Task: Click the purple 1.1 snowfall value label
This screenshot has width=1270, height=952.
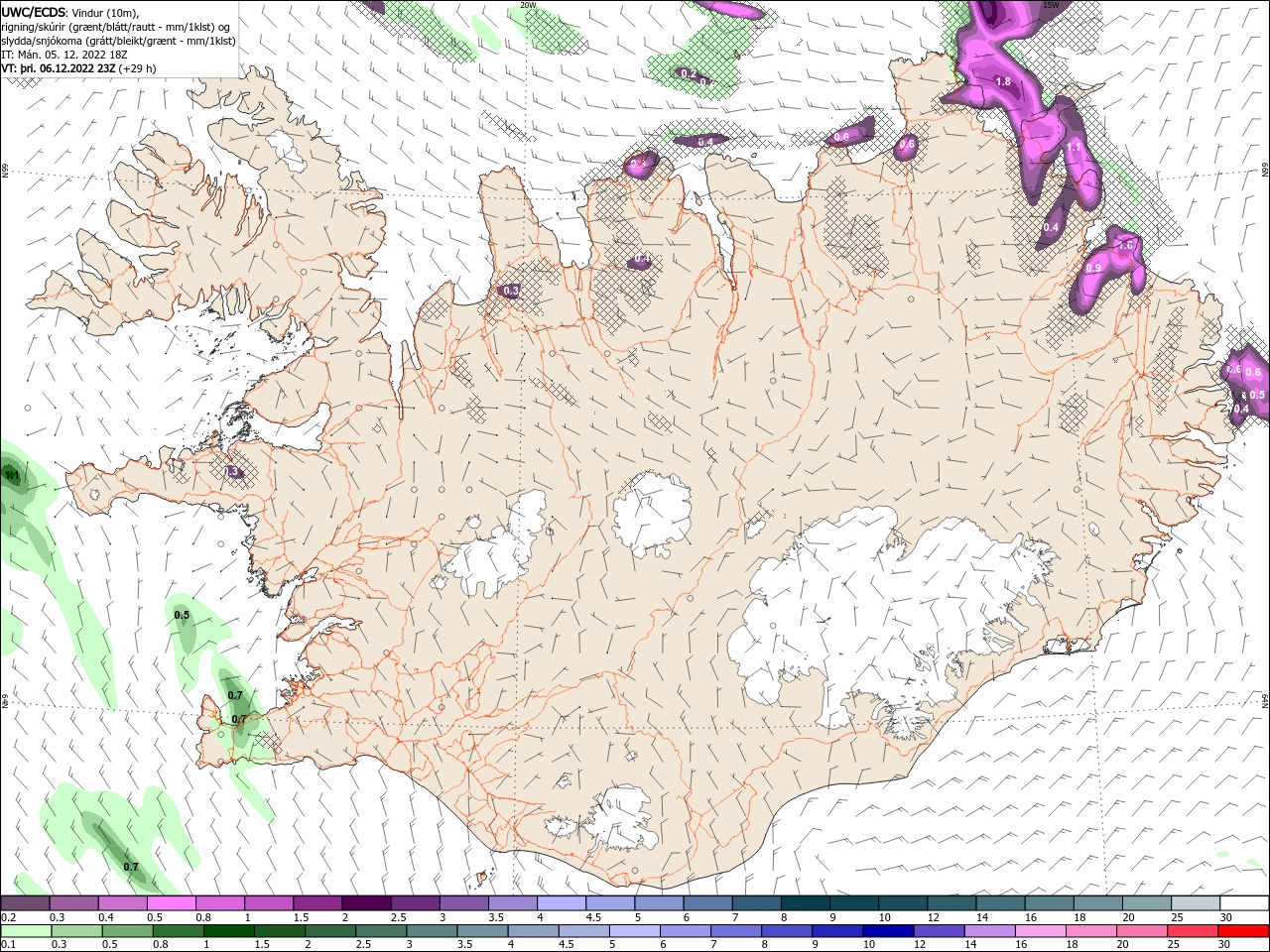Action: coord(1073,147)
